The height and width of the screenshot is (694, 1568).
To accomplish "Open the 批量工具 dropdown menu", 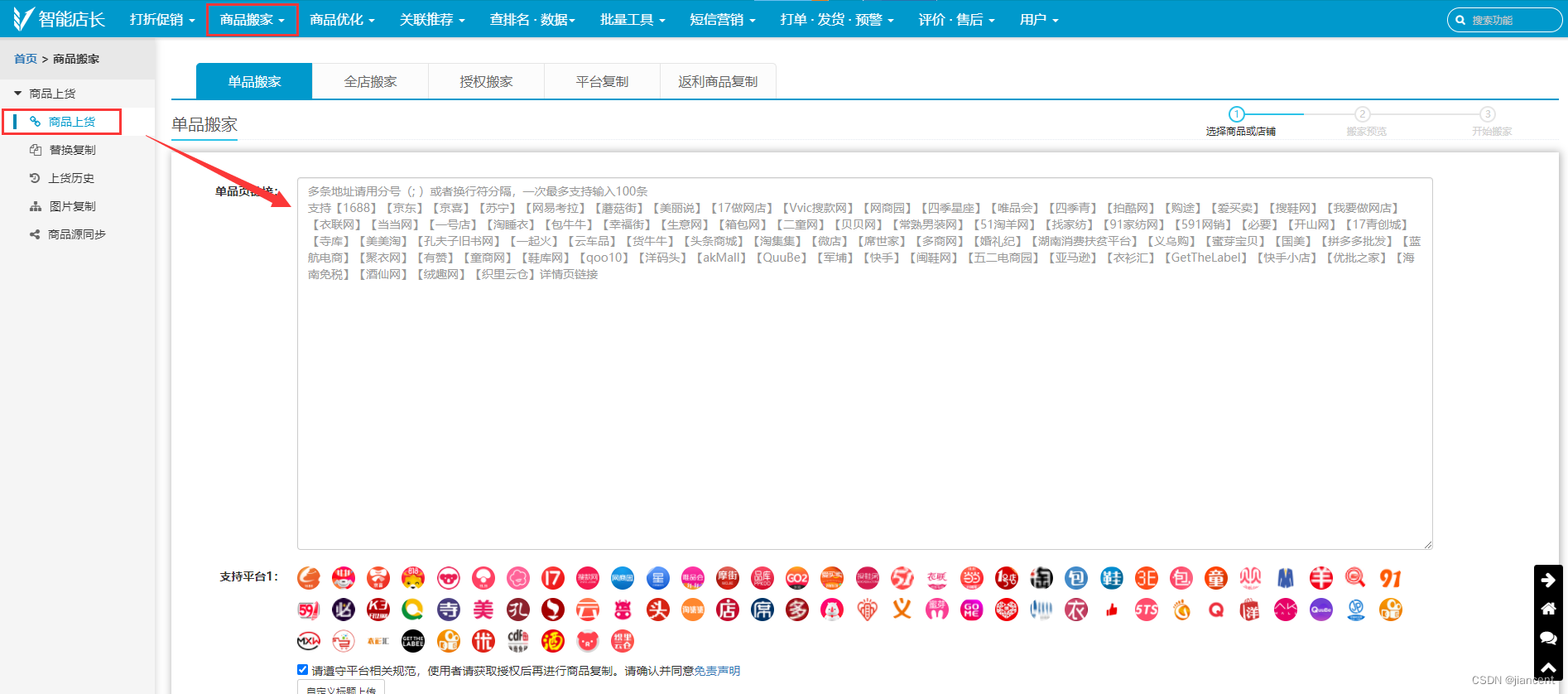I will 632,19.
